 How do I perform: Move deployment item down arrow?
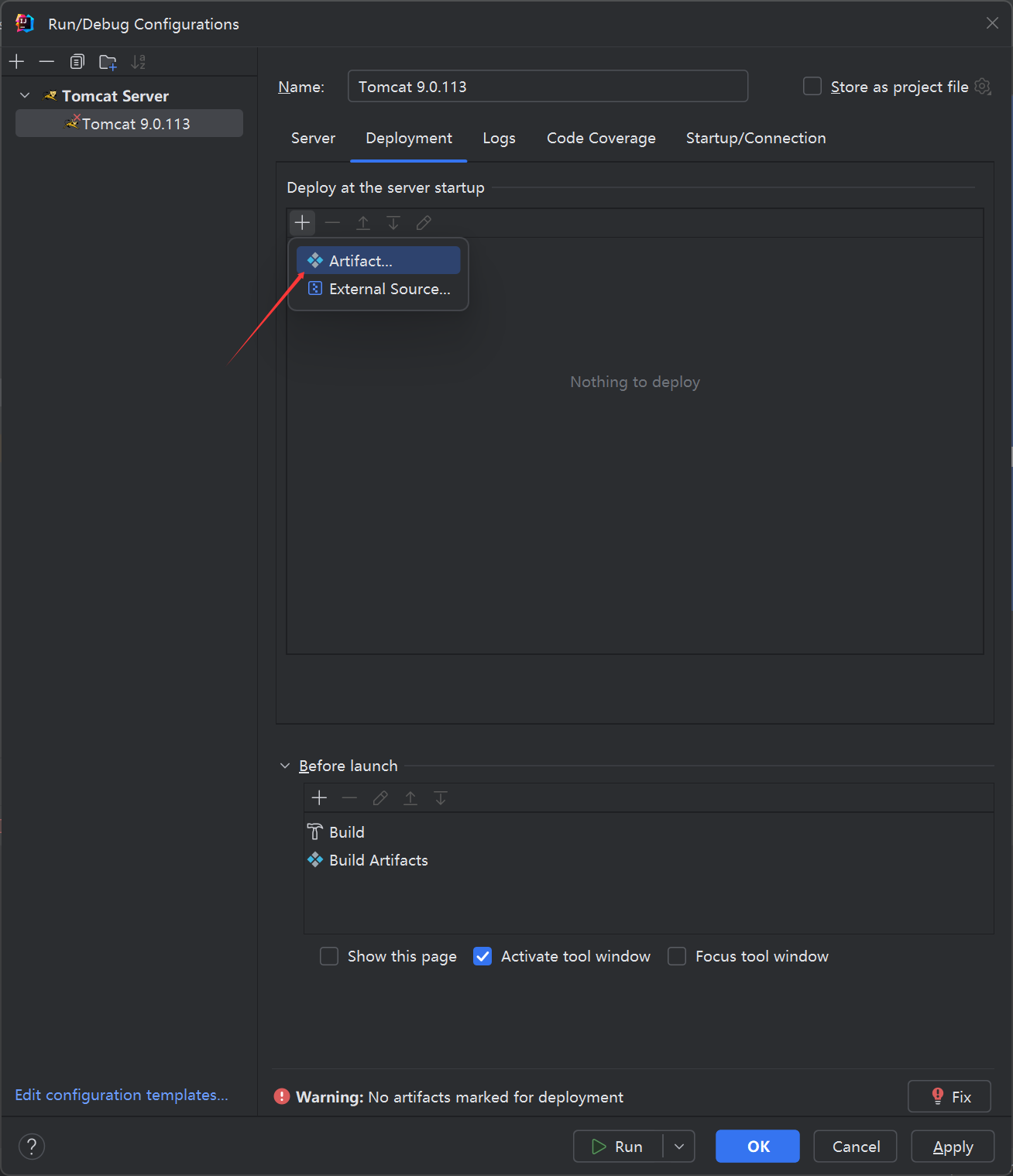pos(393,223)
